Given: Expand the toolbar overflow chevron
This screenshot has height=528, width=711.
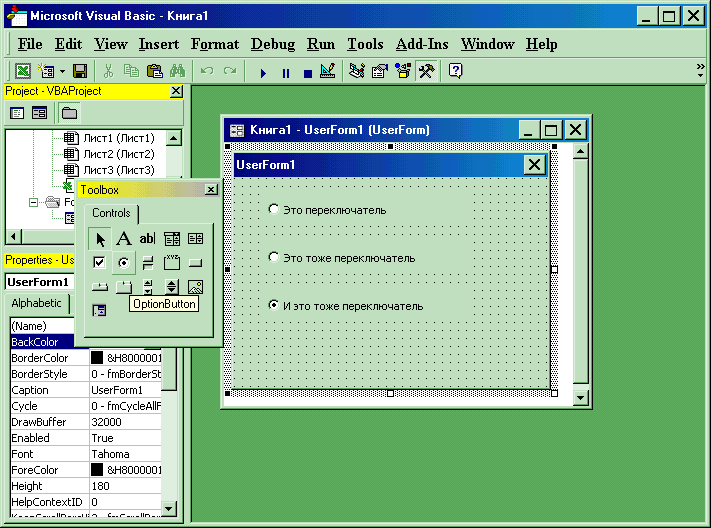Looking at the screenshot, I should (x=701, y=70).
